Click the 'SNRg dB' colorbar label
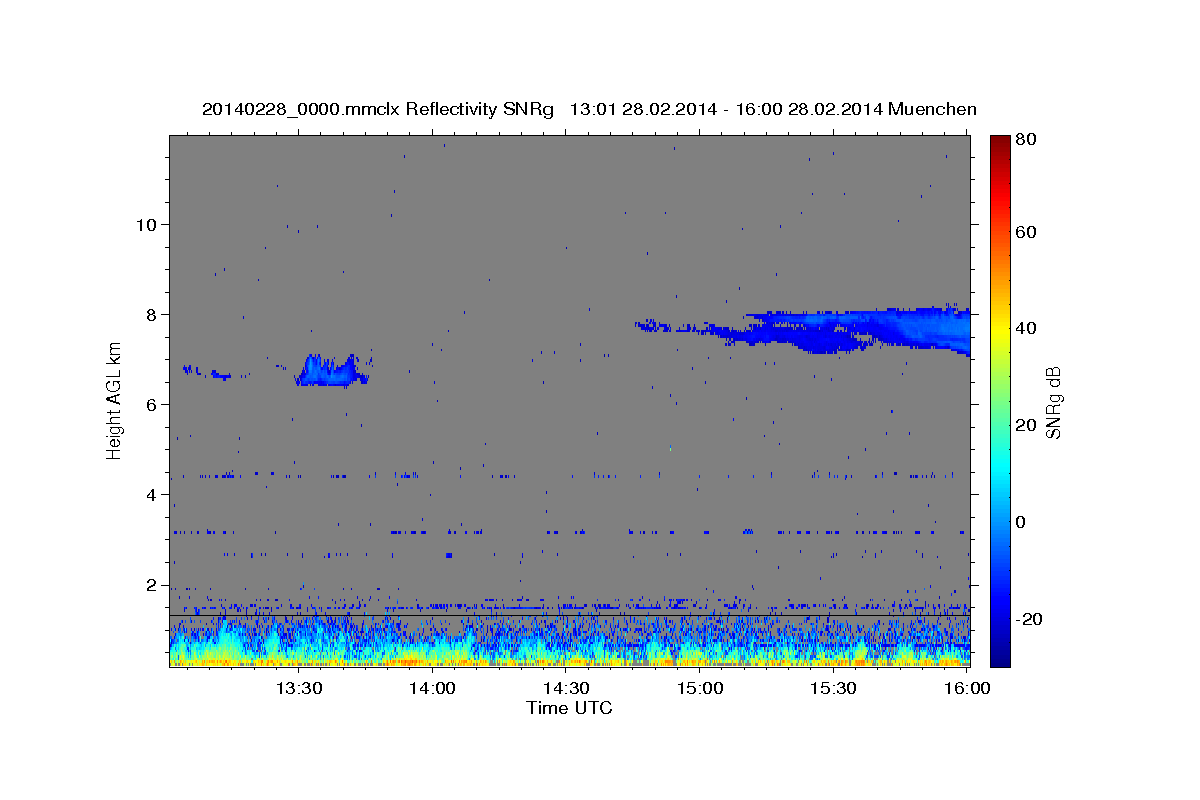 pyautogui.click(x=1052, y=402)
